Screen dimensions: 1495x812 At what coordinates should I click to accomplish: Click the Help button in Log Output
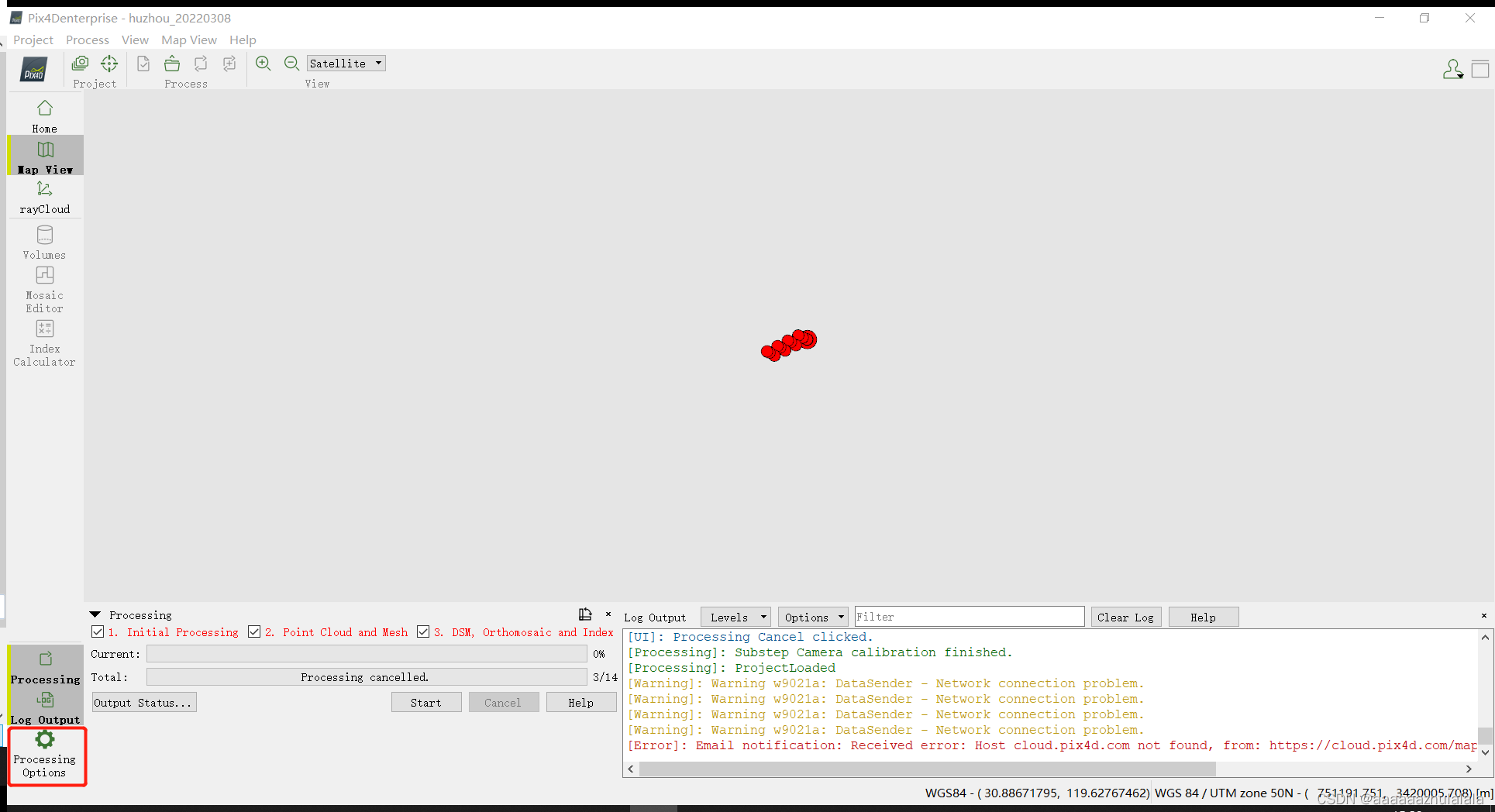tap(1204, 618)
